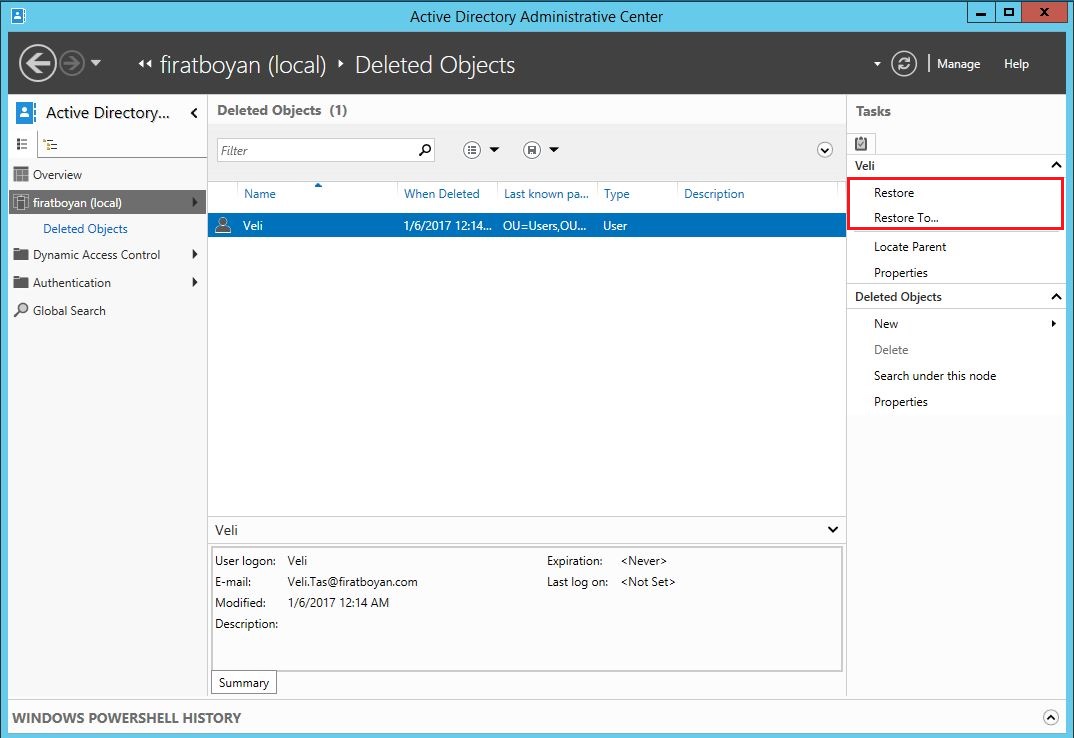Open breadcrumb back chevrons
Screen dimensions: 1074x738
coord(145,64)
